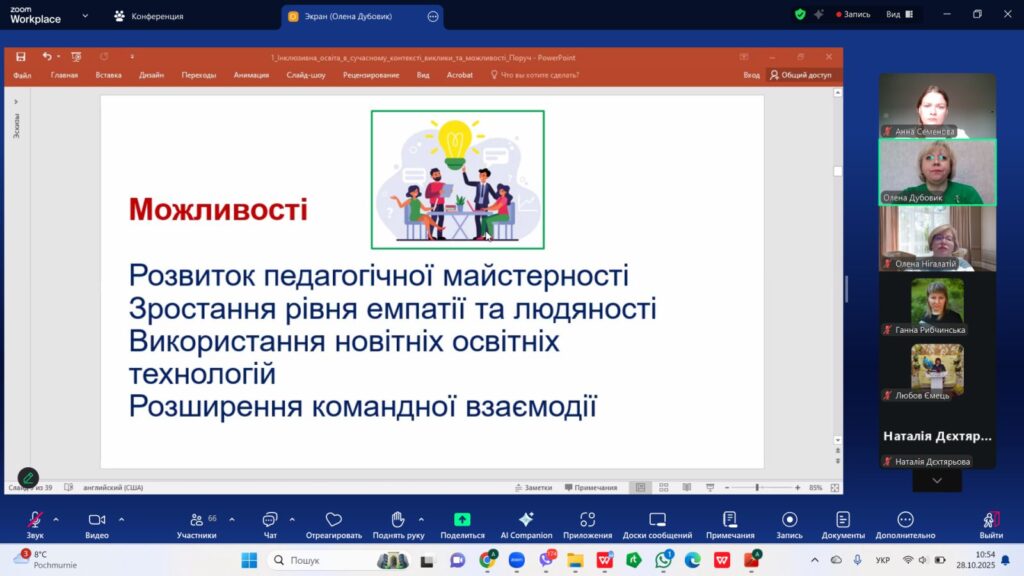
Task: Open the Вид view layout menu
Action: tap(900, 14)
